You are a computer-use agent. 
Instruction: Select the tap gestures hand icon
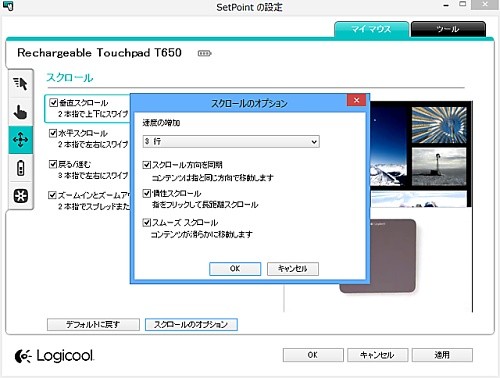[x=20, y=112]
